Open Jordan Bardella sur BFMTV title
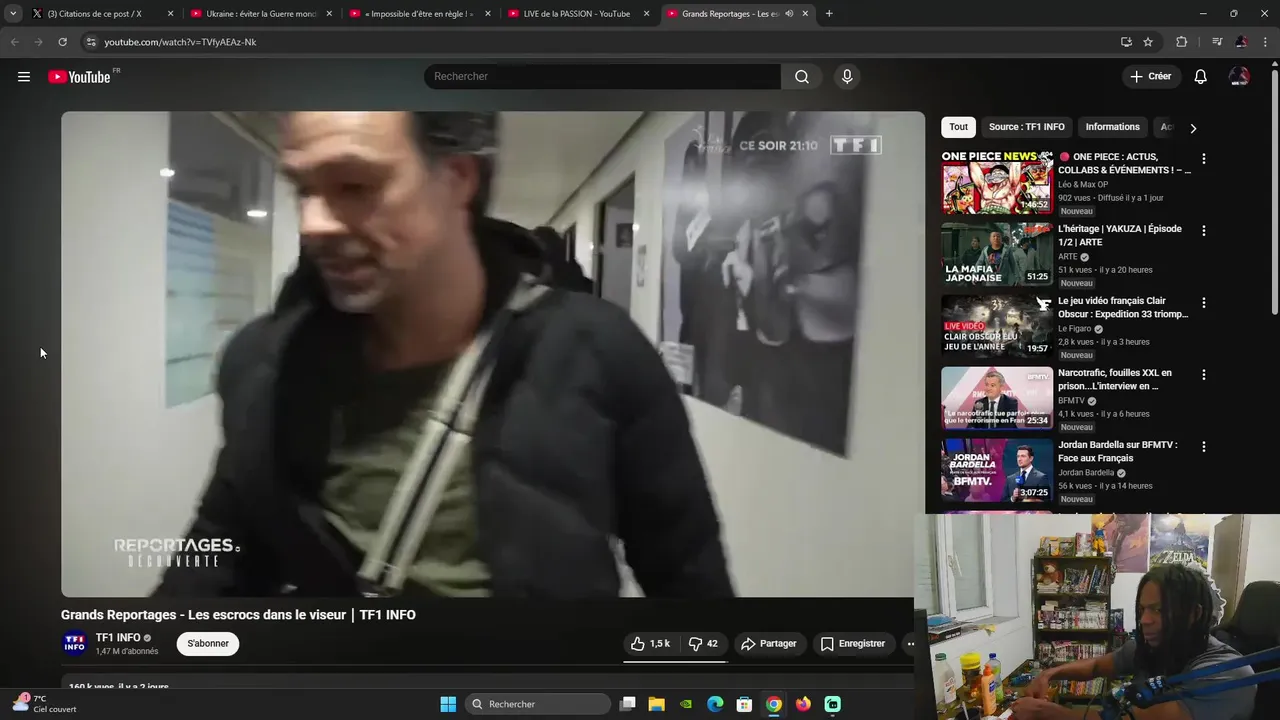 [x=1118, y=452]
